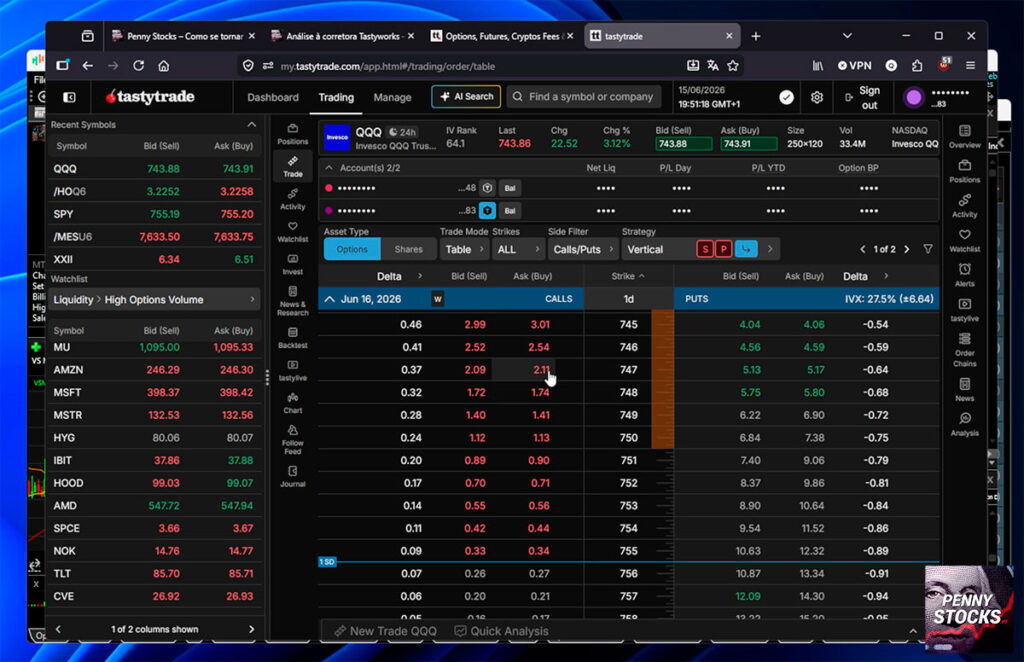Go to the Manage tab

point(392,97)
